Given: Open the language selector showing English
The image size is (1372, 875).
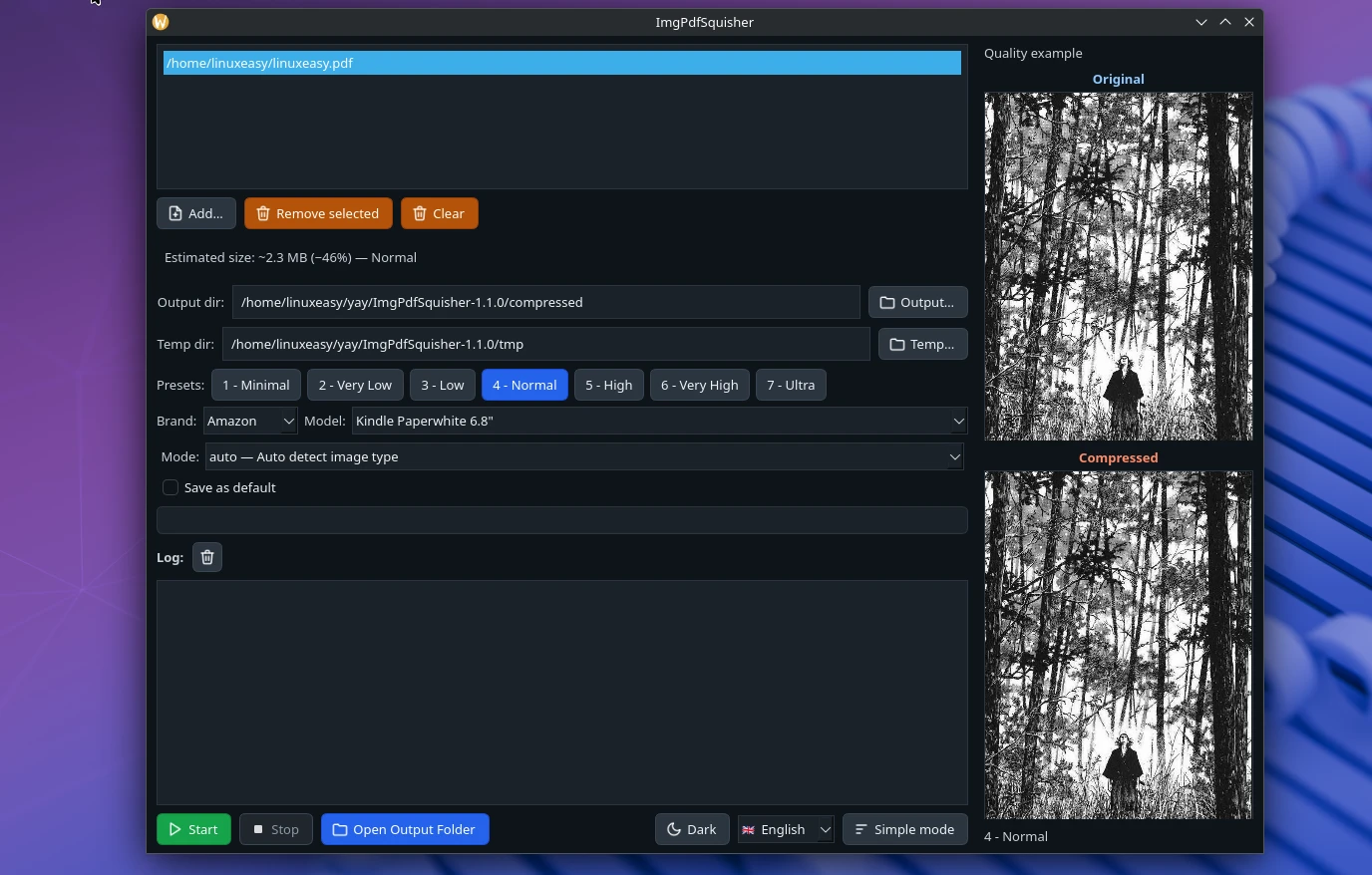Looking at the screenshot, I should pyautogui.click(x=786, y=829).
